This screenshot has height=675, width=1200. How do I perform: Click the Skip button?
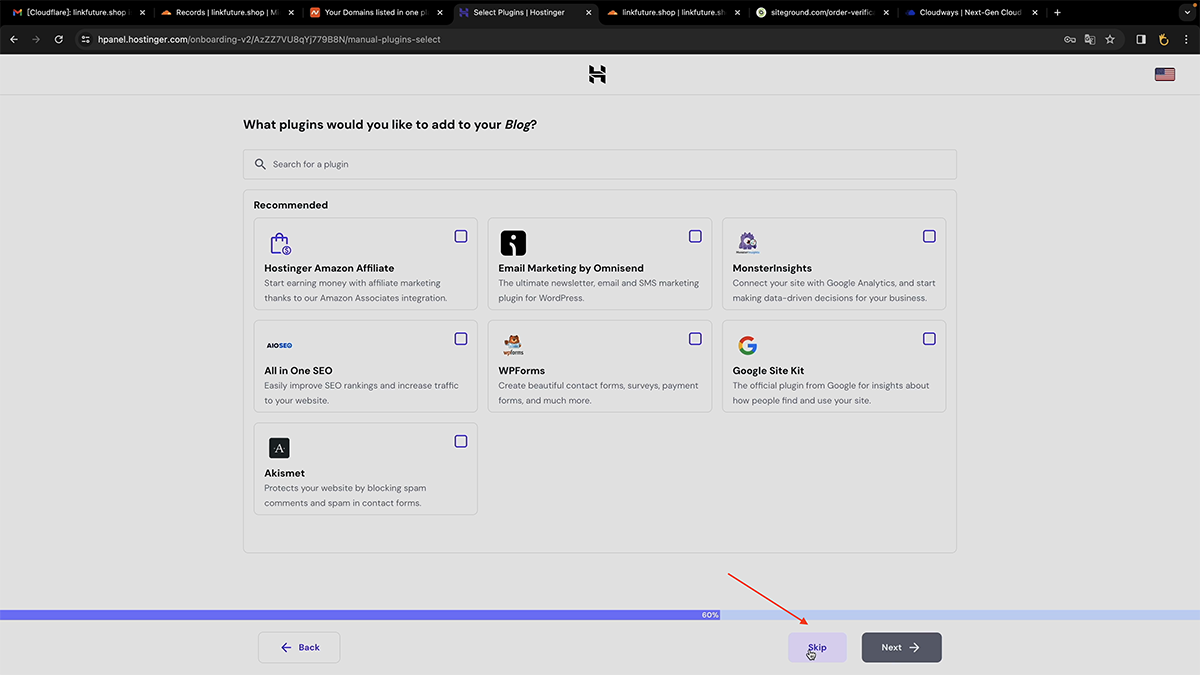click(x=817, y=647)
